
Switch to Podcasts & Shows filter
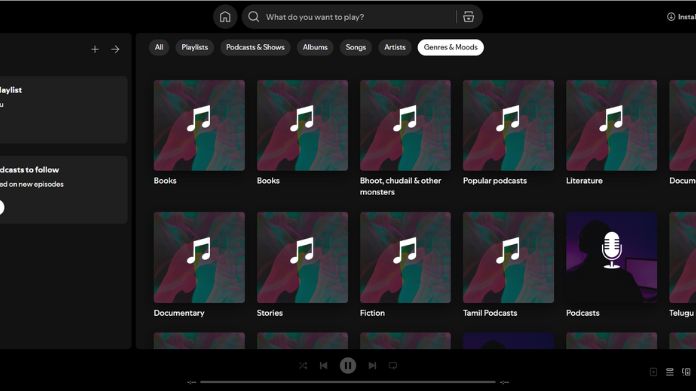[255, 47]
